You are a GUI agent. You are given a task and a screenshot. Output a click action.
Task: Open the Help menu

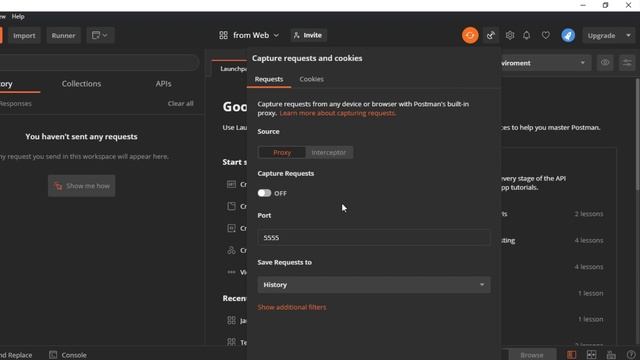(18, 17)
